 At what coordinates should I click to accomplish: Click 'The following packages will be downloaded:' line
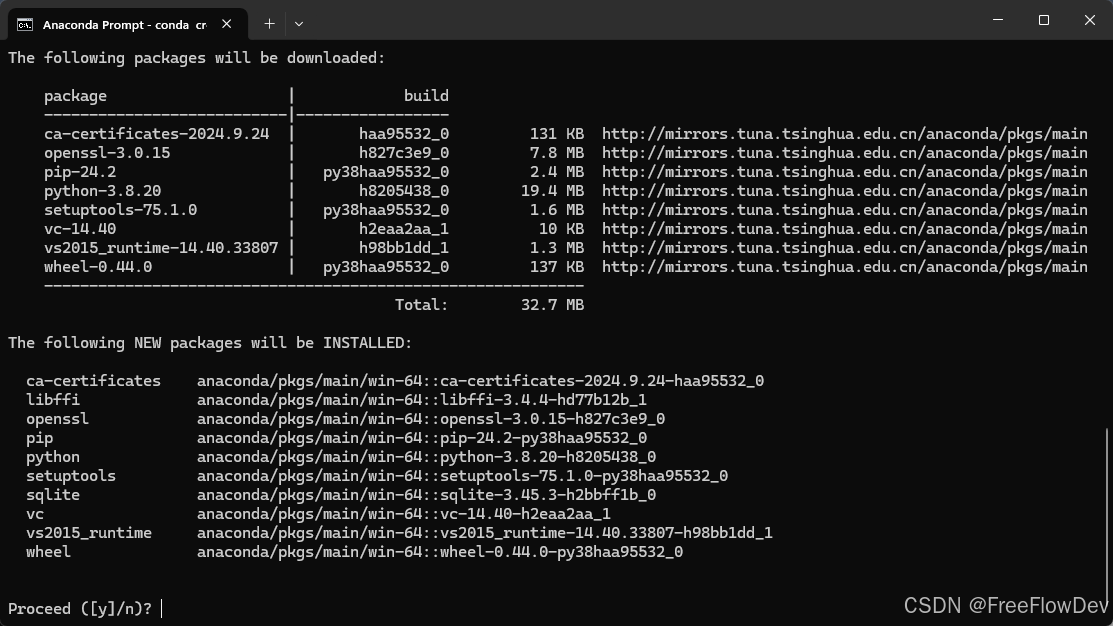coord(197,58)
